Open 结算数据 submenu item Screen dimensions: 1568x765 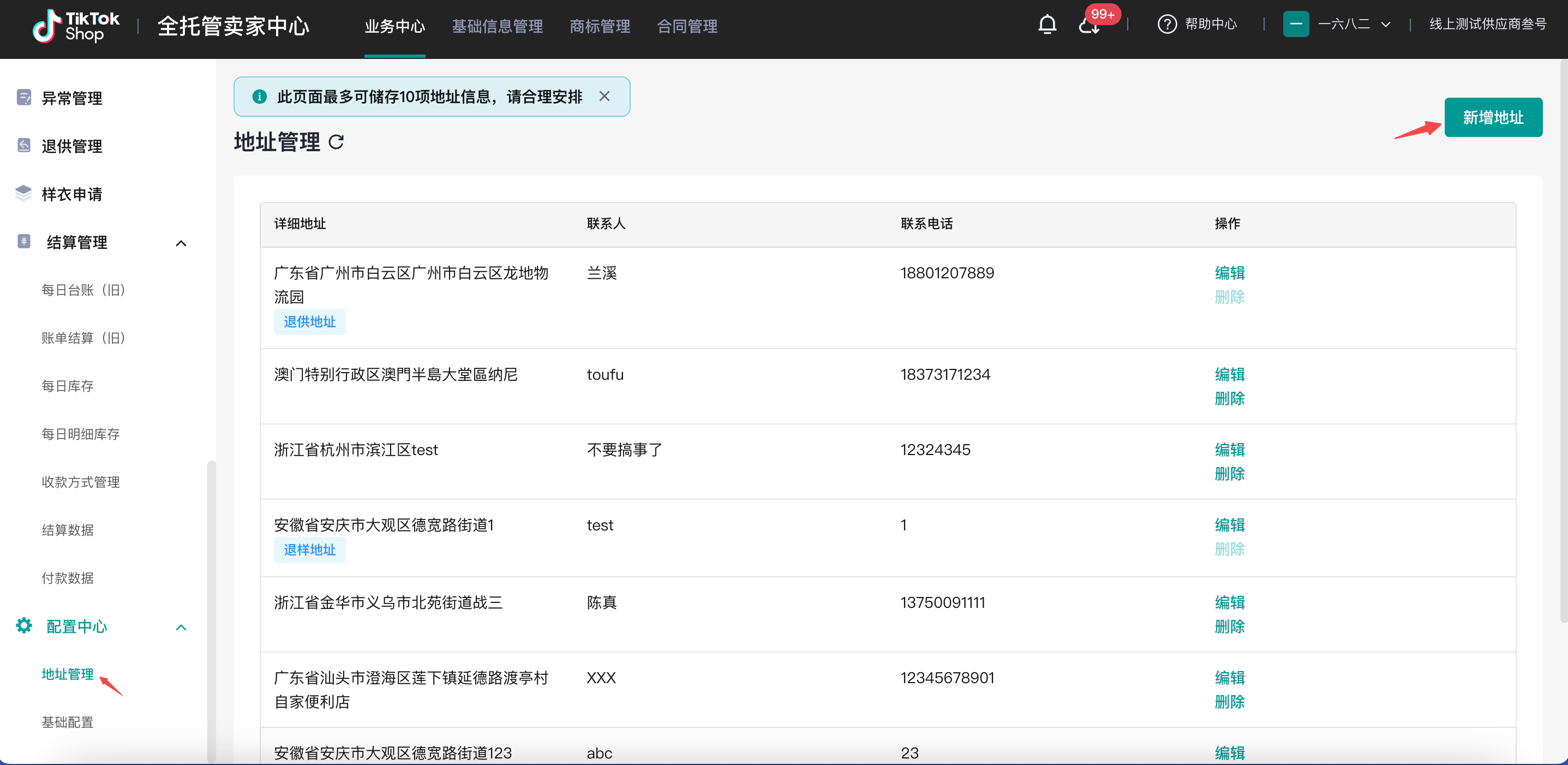click(x=68, y=529)
